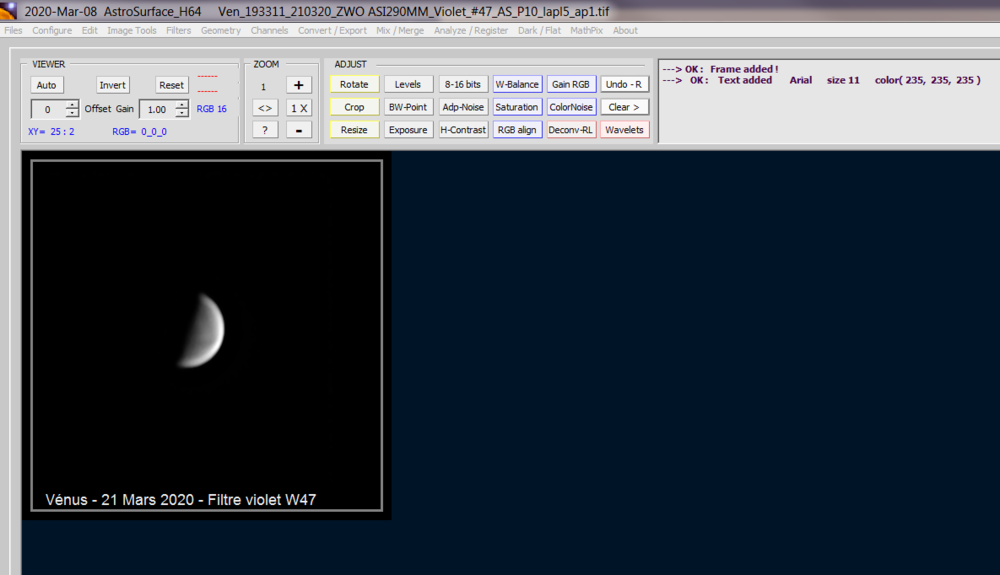Open the Exposure adjustment
The width and height of the screenshot is (1000, 575).
coord(408,129)
